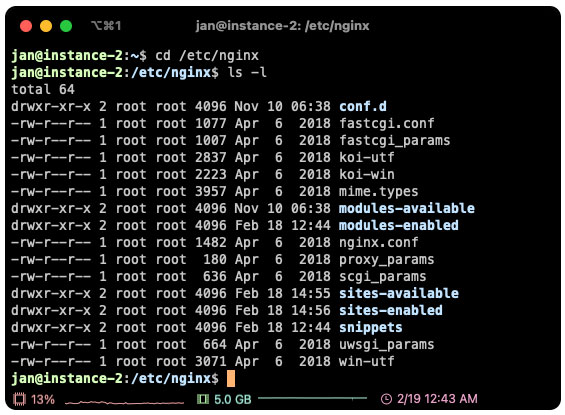Click file size 3071 of win-utf
This screenshot has width=565, height=415.
click(211, 362)
